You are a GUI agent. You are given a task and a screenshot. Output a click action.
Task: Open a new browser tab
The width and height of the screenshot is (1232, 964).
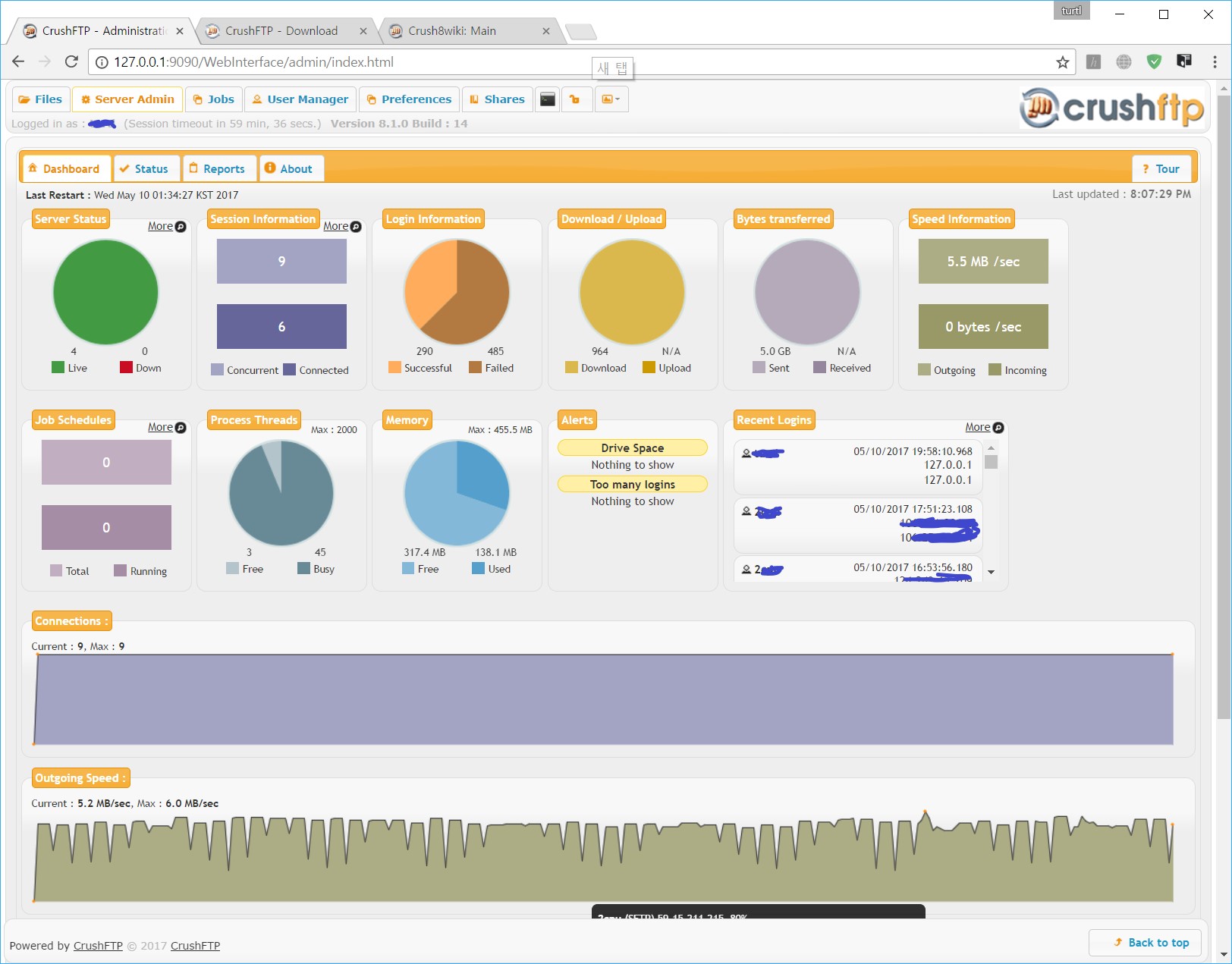tap(581, 31)
